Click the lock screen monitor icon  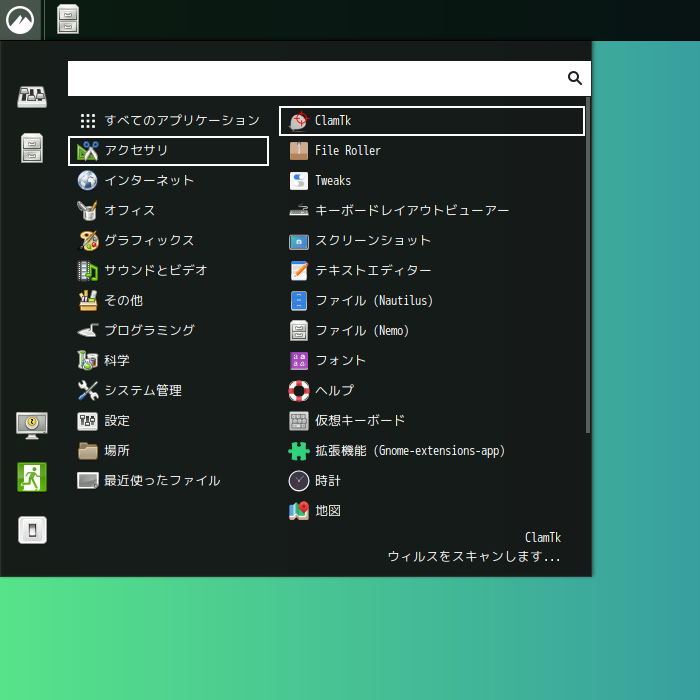(32, 425)
